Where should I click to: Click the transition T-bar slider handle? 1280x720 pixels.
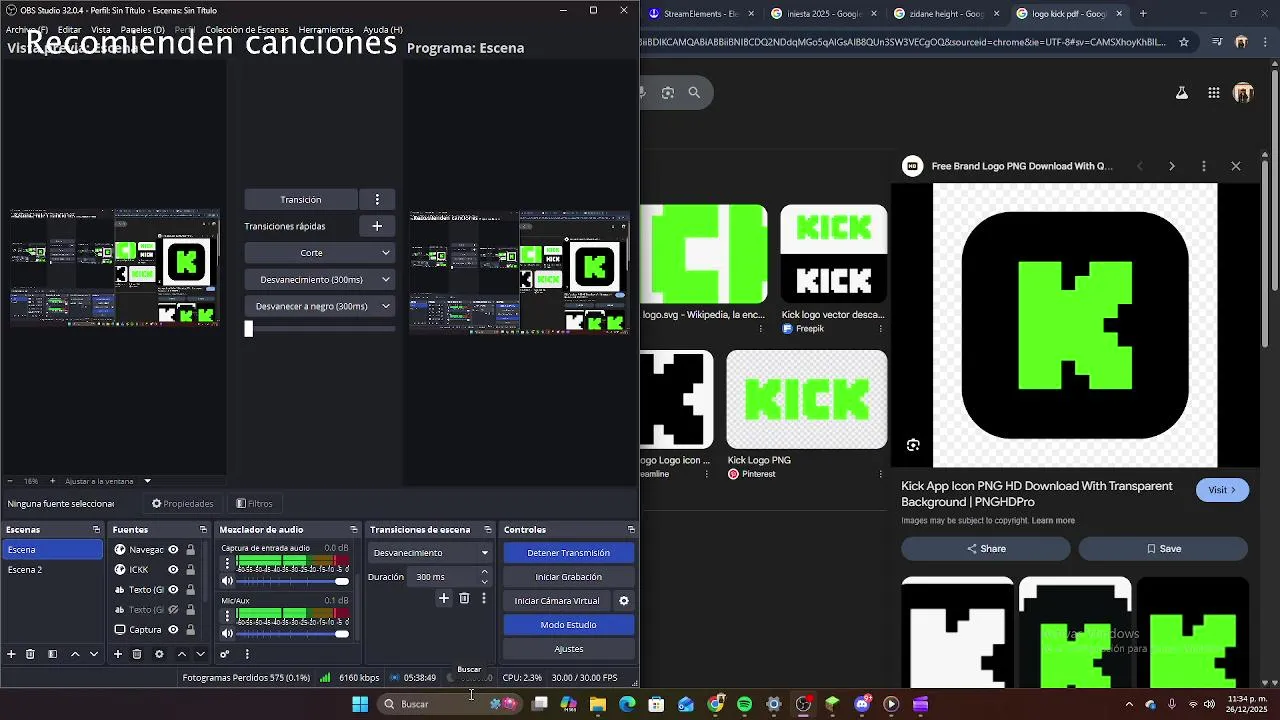tap(249, 328)
